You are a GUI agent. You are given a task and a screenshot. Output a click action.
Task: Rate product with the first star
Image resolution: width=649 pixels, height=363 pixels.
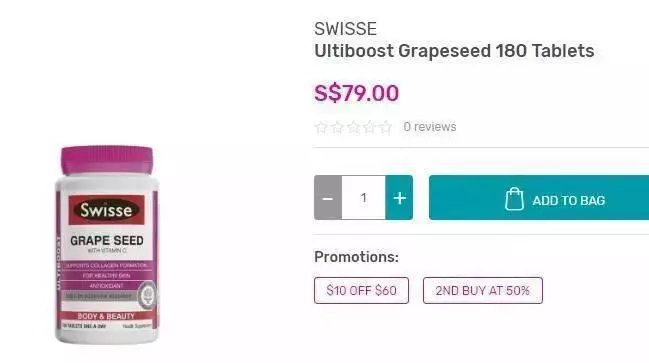(x=321, y=127)
